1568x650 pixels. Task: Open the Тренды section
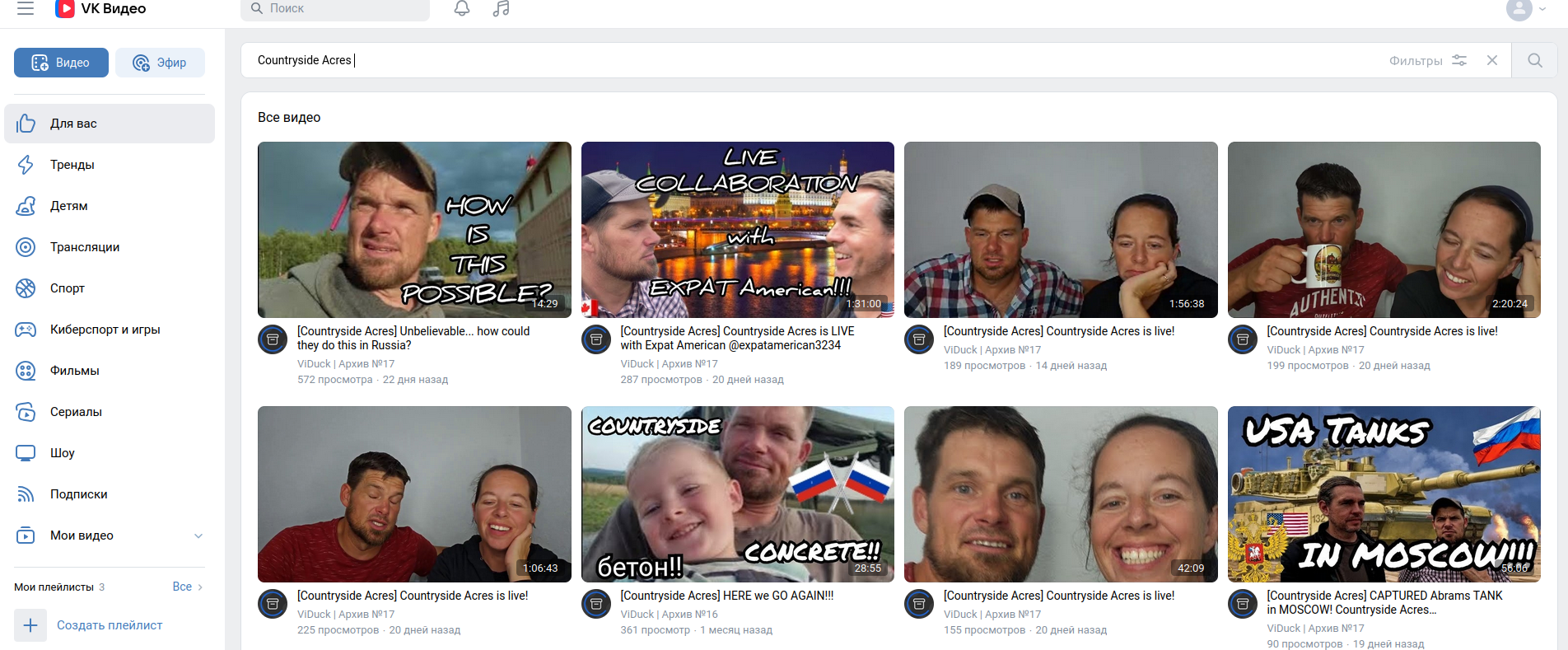(110, 165)
